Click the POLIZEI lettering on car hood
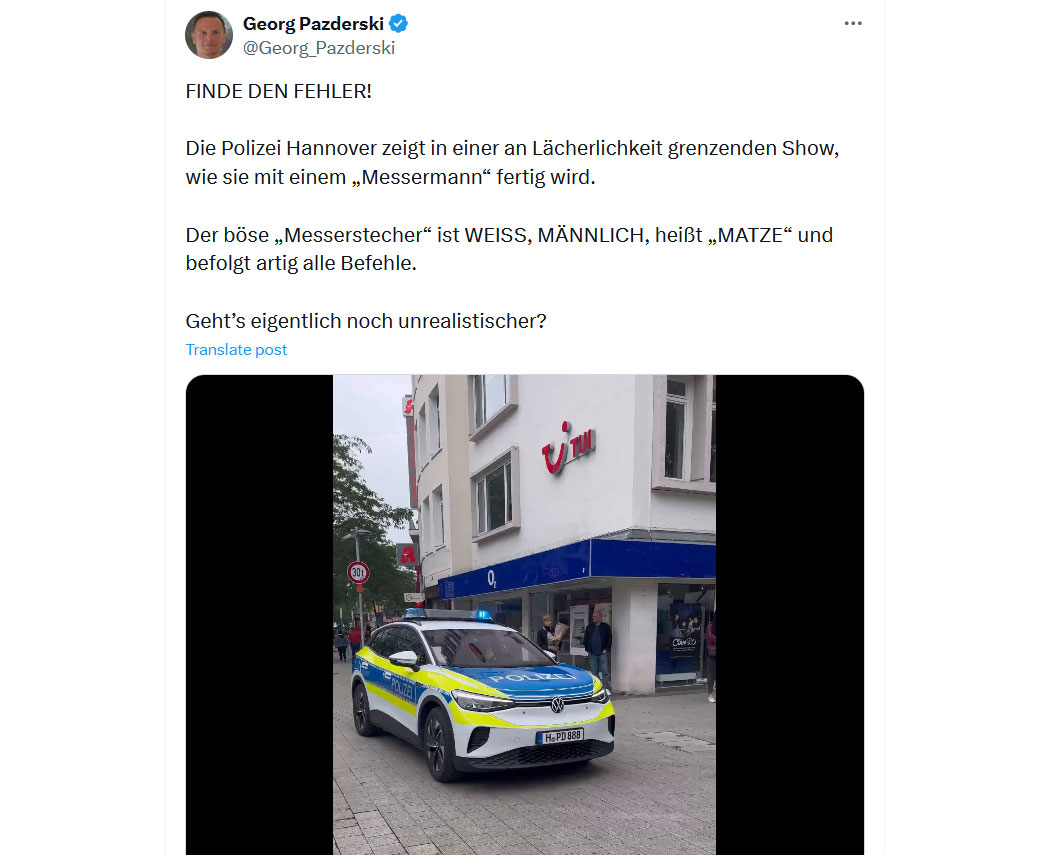 pos(532,677)
